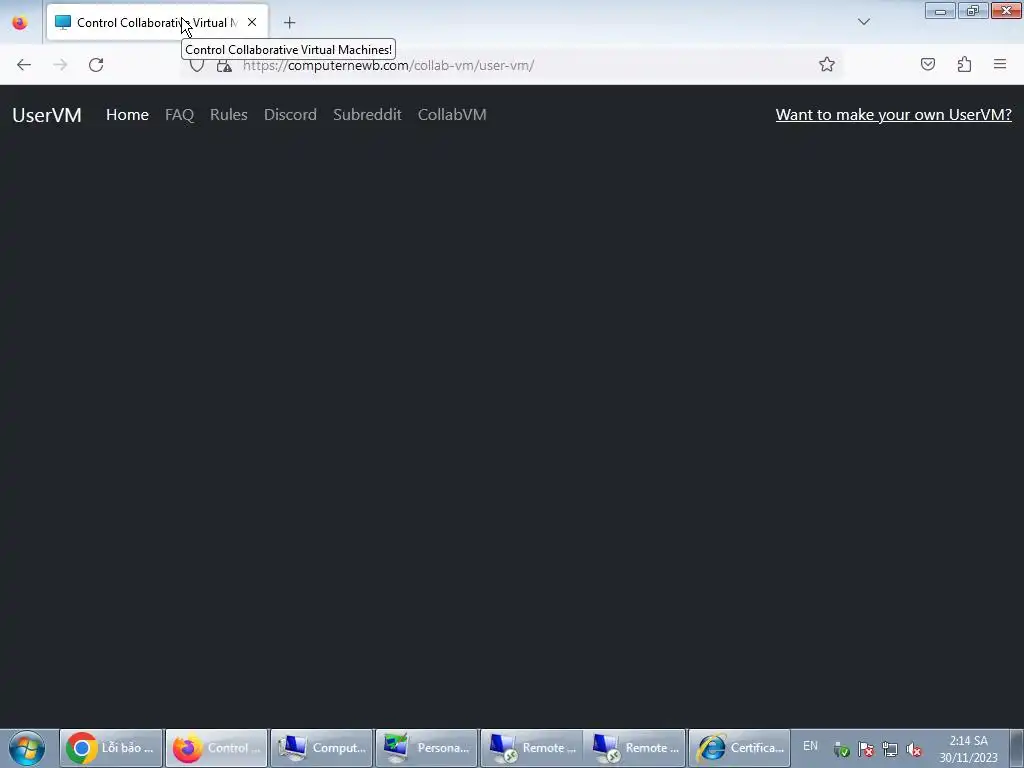This screenshot has height=768, width=1024.
Task: Go to the Home nav item
Action: pos(127,115)
